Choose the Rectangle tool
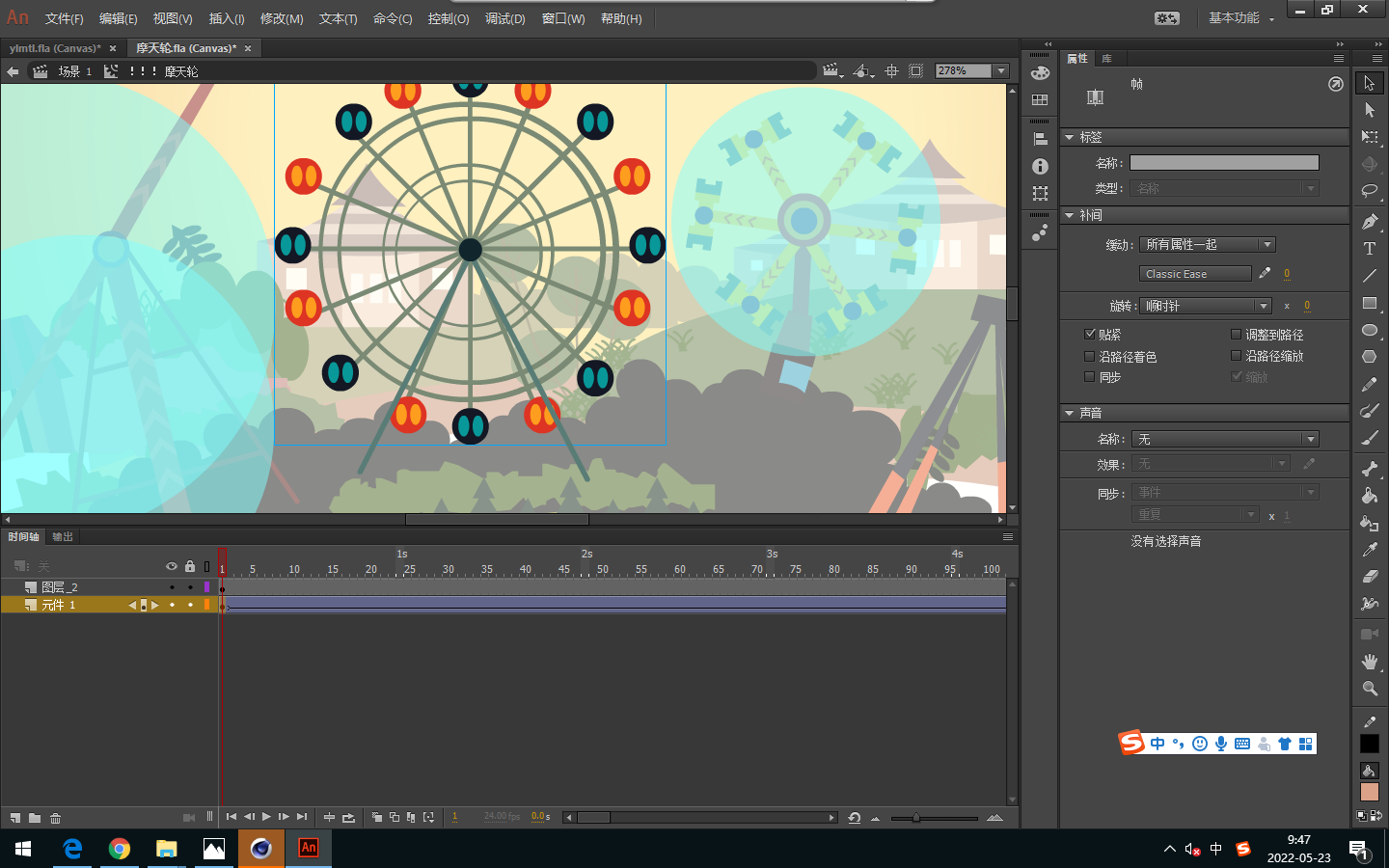 click(x=1369, y=303)
